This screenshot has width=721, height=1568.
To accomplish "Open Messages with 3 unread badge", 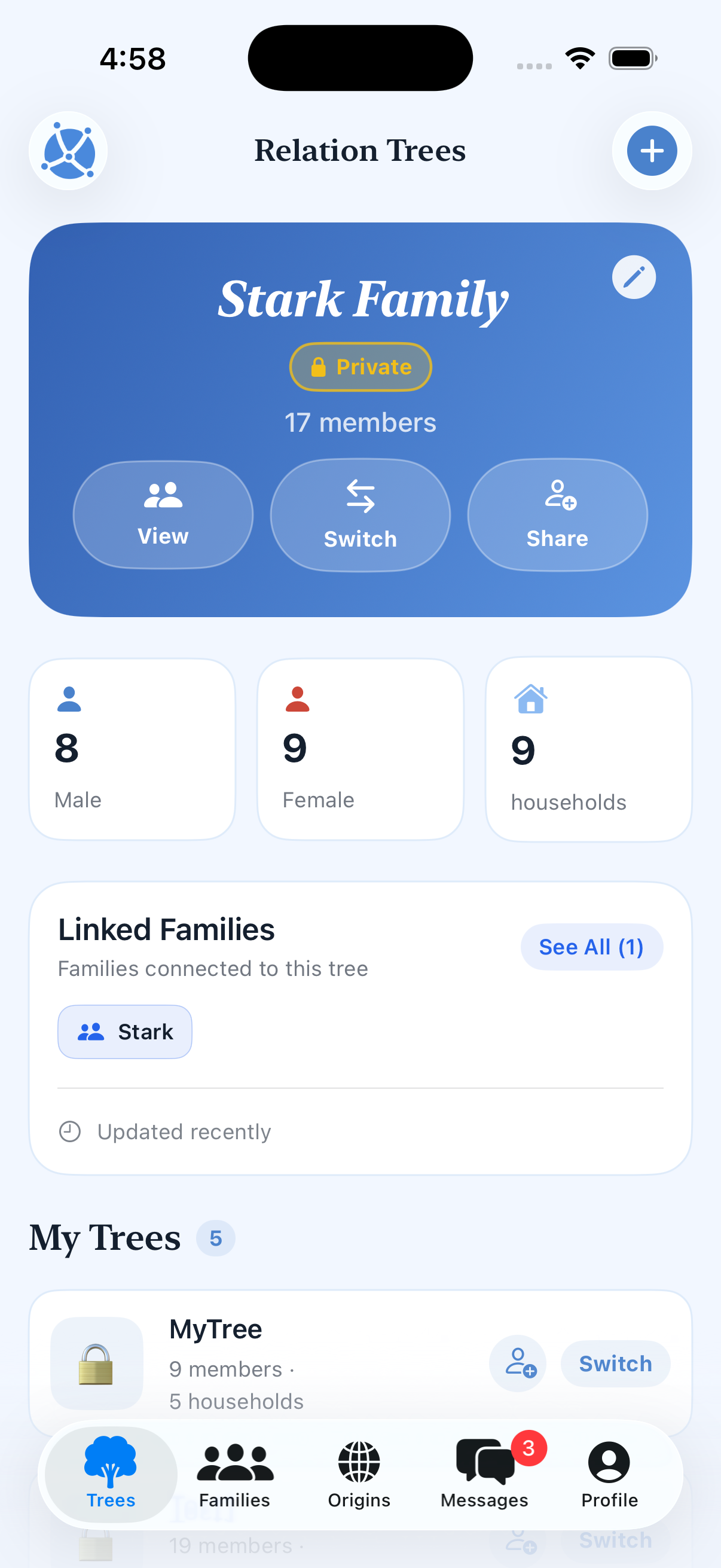I will coord(484,1473).
